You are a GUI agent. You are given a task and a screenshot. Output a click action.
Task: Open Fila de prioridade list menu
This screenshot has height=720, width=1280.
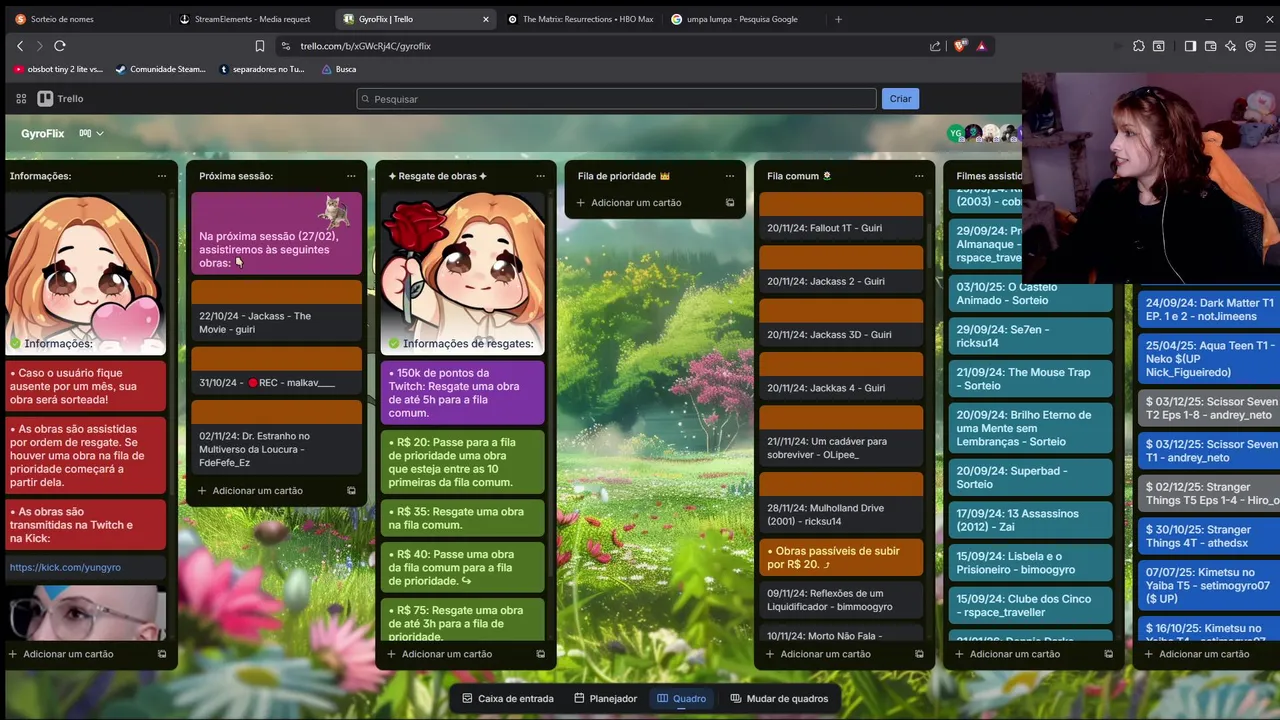730,176
